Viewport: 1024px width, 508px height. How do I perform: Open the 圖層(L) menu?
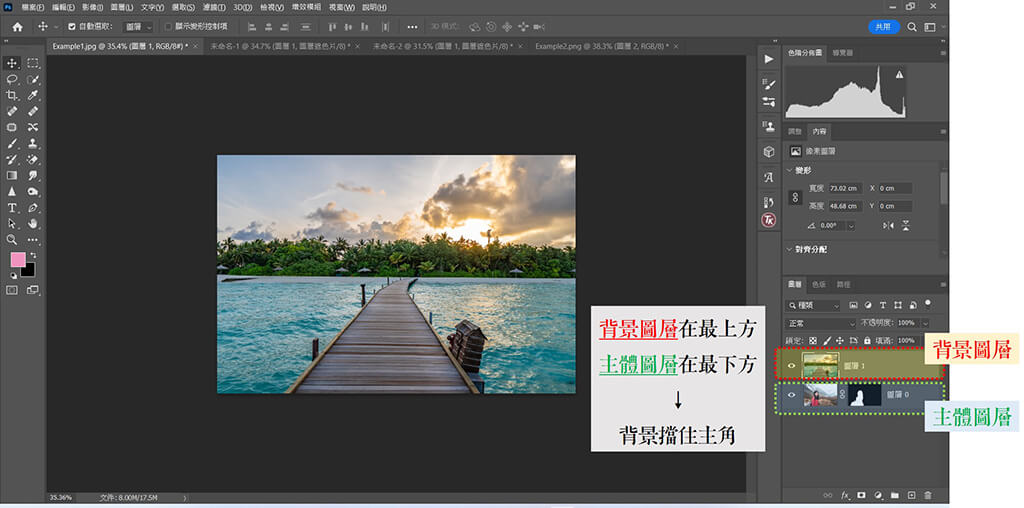(122, 7)
